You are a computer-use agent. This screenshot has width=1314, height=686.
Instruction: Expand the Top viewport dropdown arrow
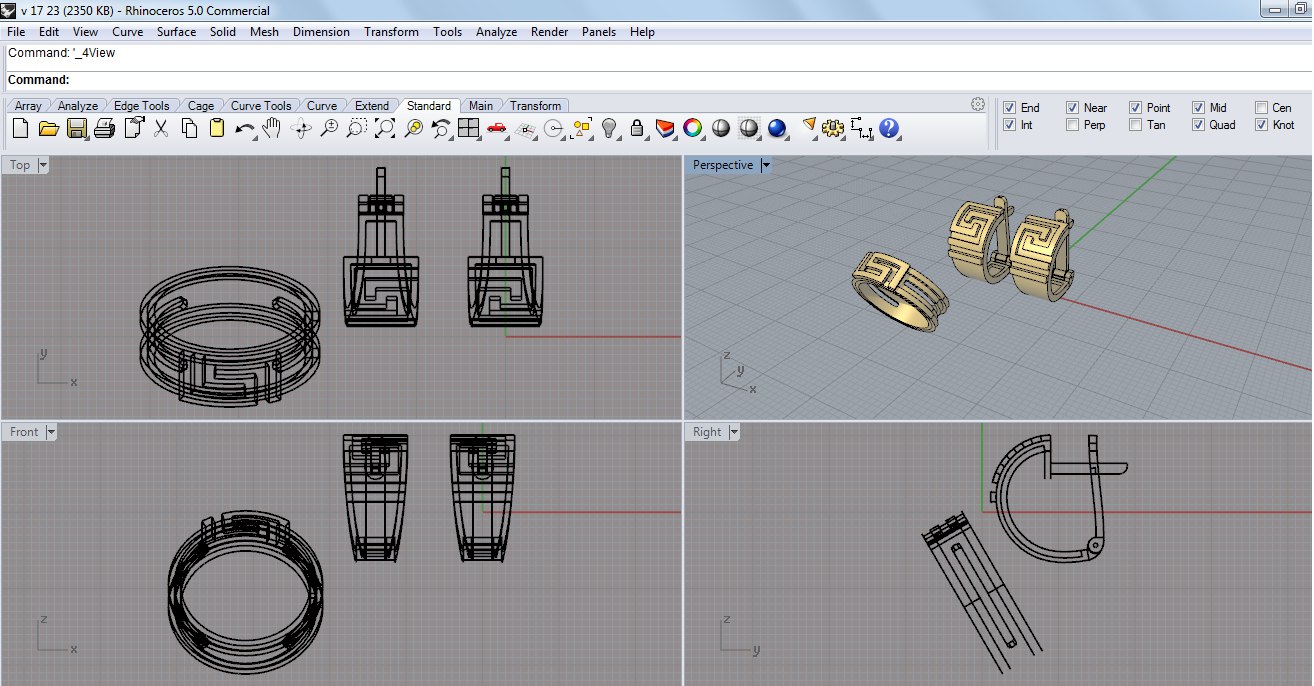point(43,165)
